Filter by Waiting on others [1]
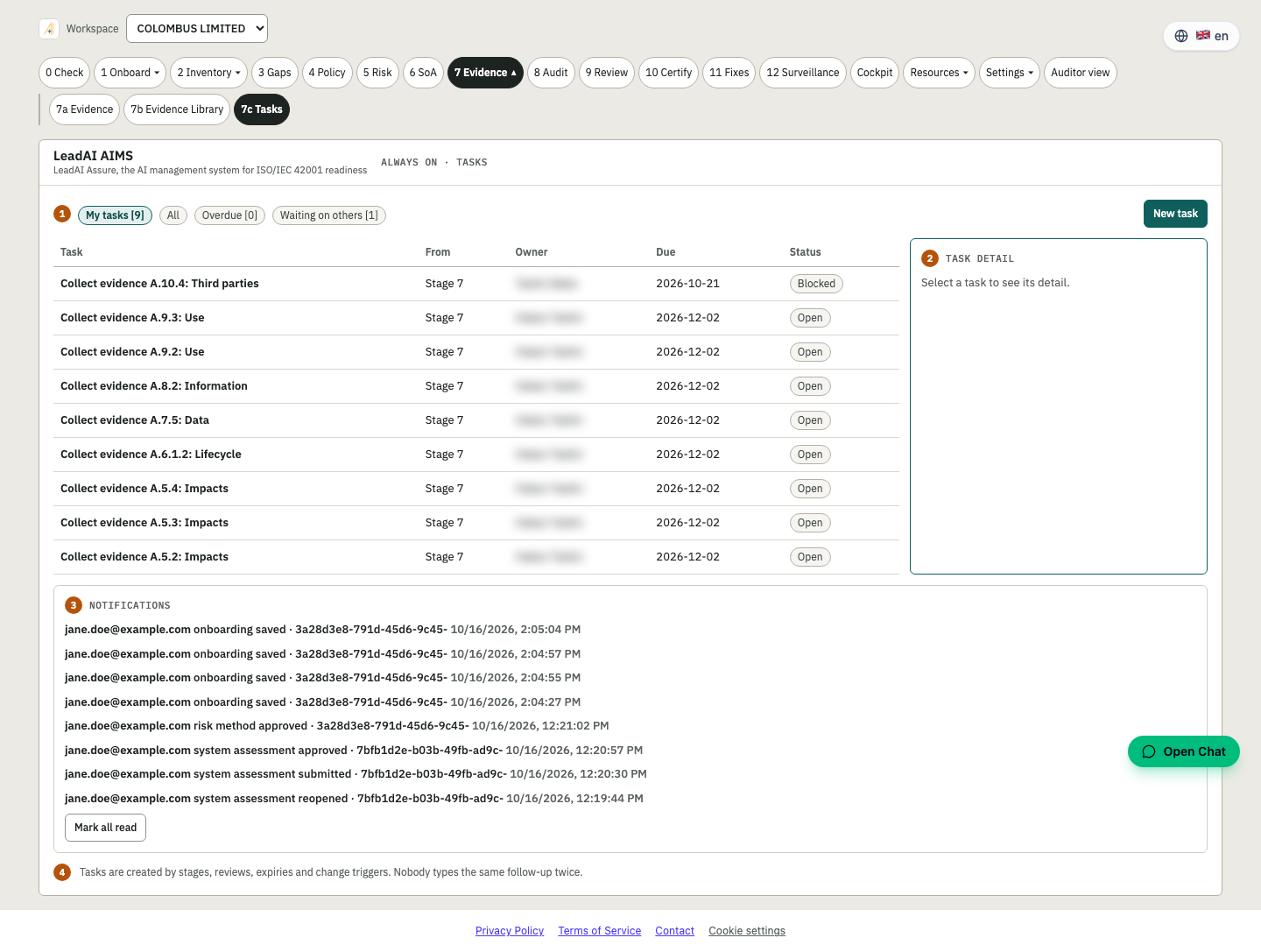 pos(329,215)
